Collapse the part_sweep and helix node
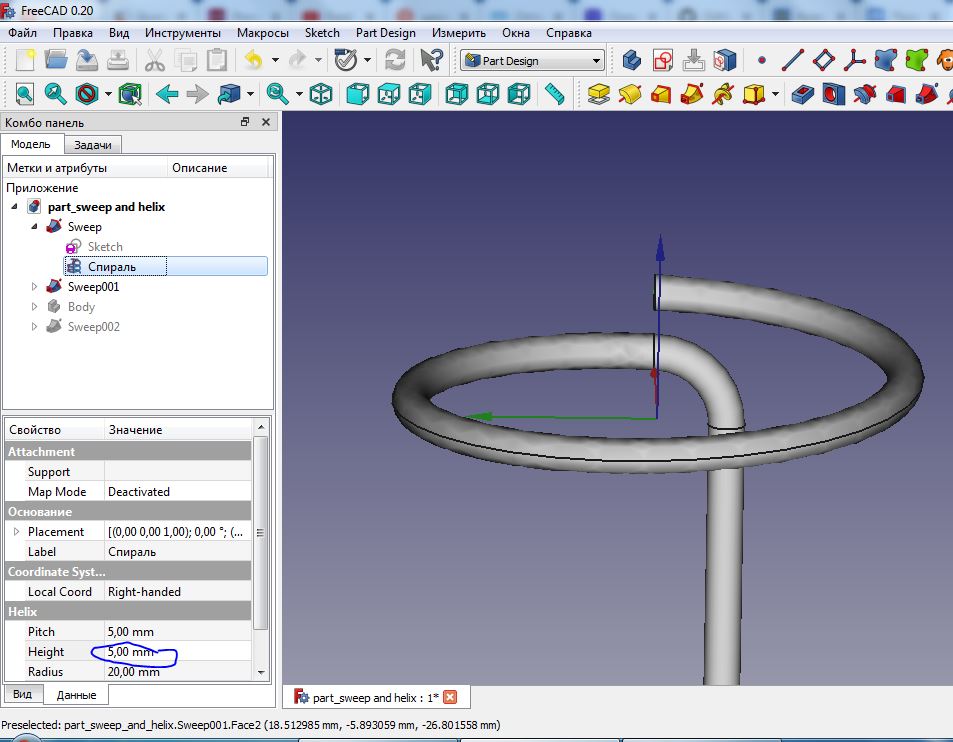This screenshot has height=742, width=953. click(x=14, y=206)
